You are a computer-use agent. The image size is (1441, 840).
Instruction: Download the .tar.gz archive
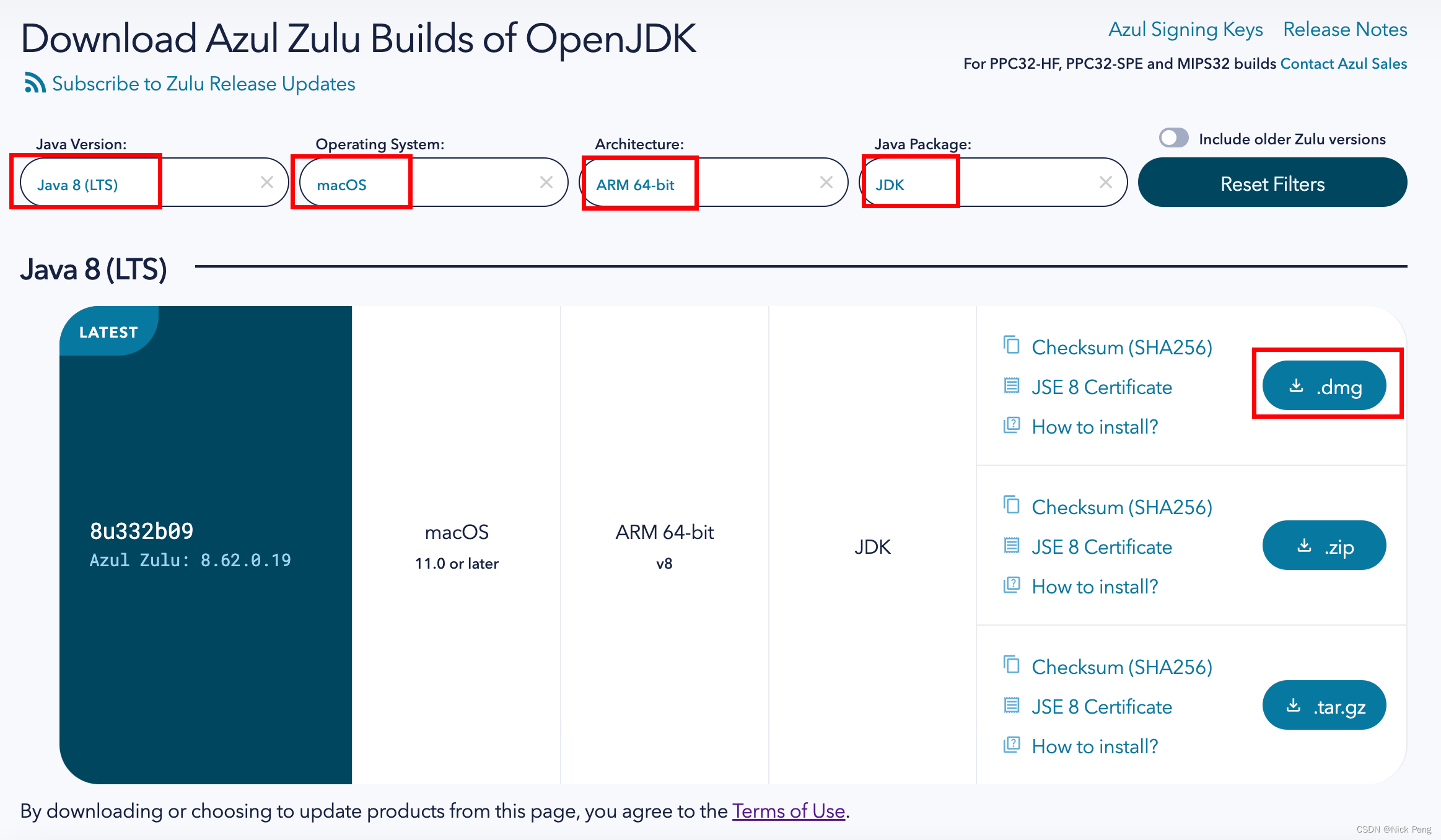click(x=1325, y=706)
